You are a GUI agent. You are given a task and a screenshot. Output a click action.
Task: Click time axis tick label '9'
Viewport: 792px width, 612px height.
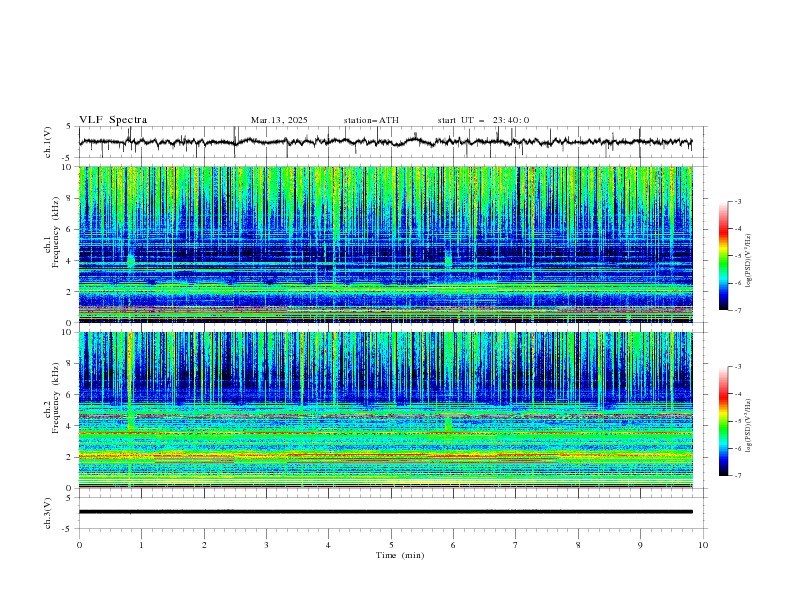coord(640,545)
